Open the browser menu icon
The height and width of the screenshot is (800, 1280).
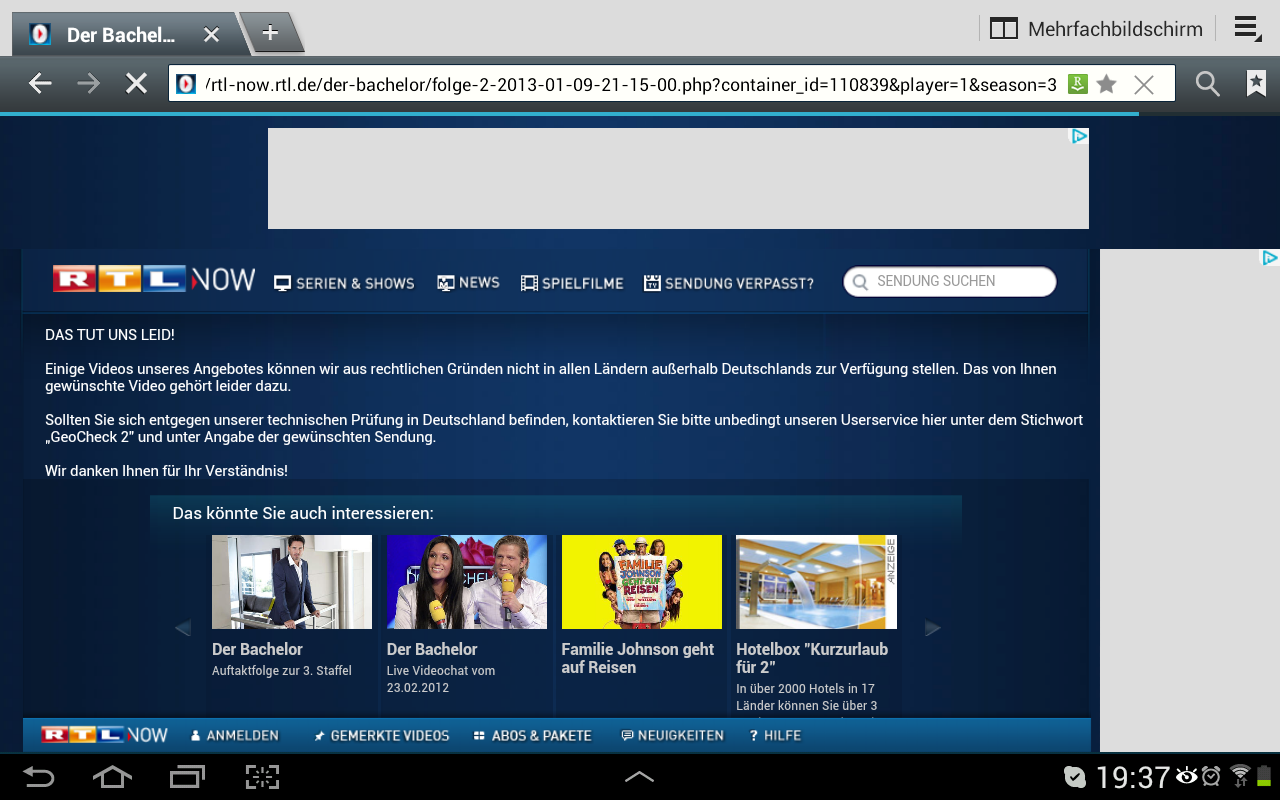pos(1247,29)
